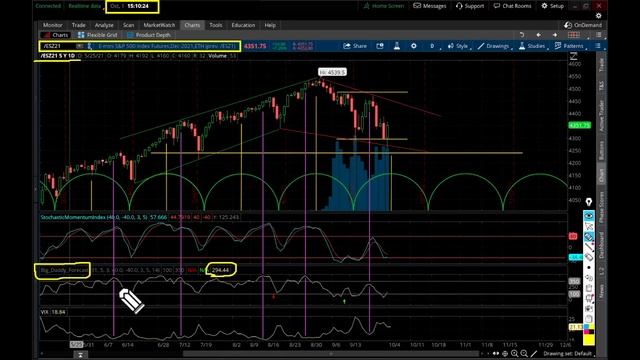This screenshot has height=360, width=640.
Task: Click the camera screenshot icon in drawing palette
Action: point(589,309)
